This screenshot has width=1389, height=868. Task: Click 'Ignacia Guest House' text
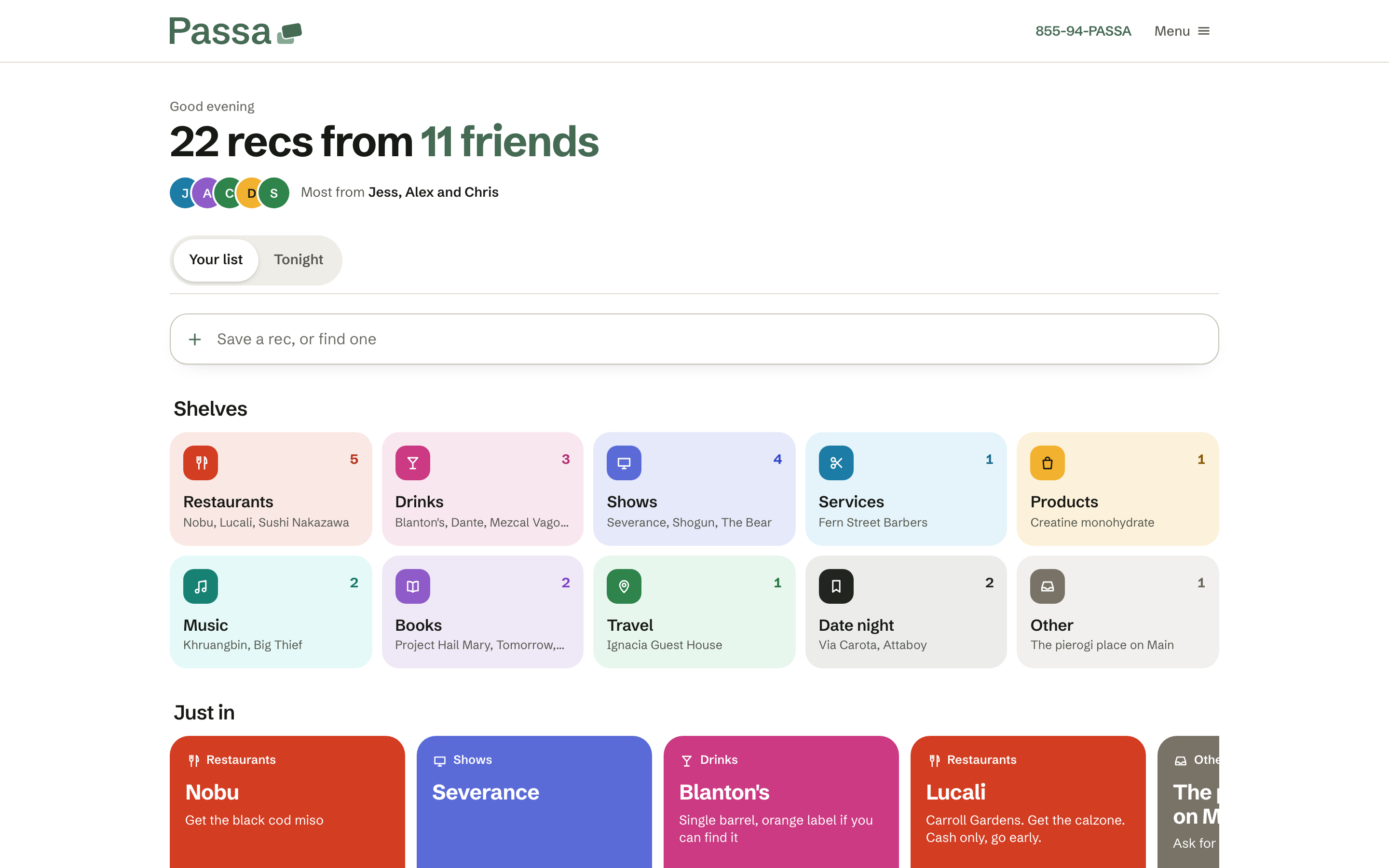[664, 645]
